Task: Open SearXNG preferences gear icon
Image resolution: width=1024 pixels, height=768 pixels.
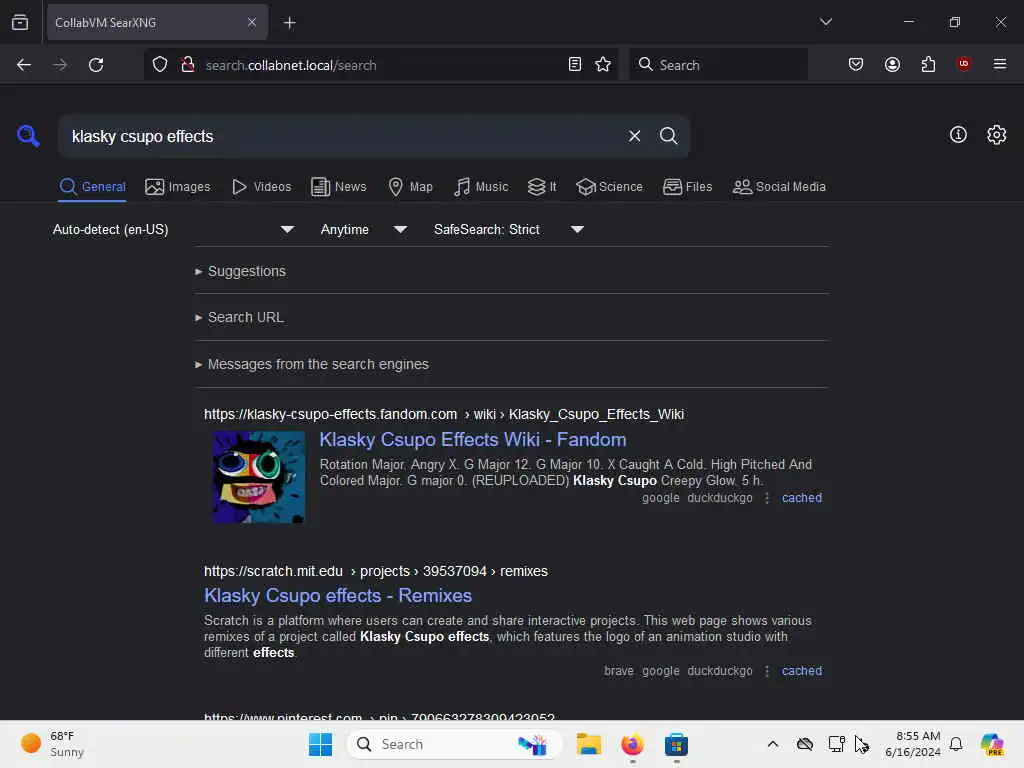Action: click(997, 135)
